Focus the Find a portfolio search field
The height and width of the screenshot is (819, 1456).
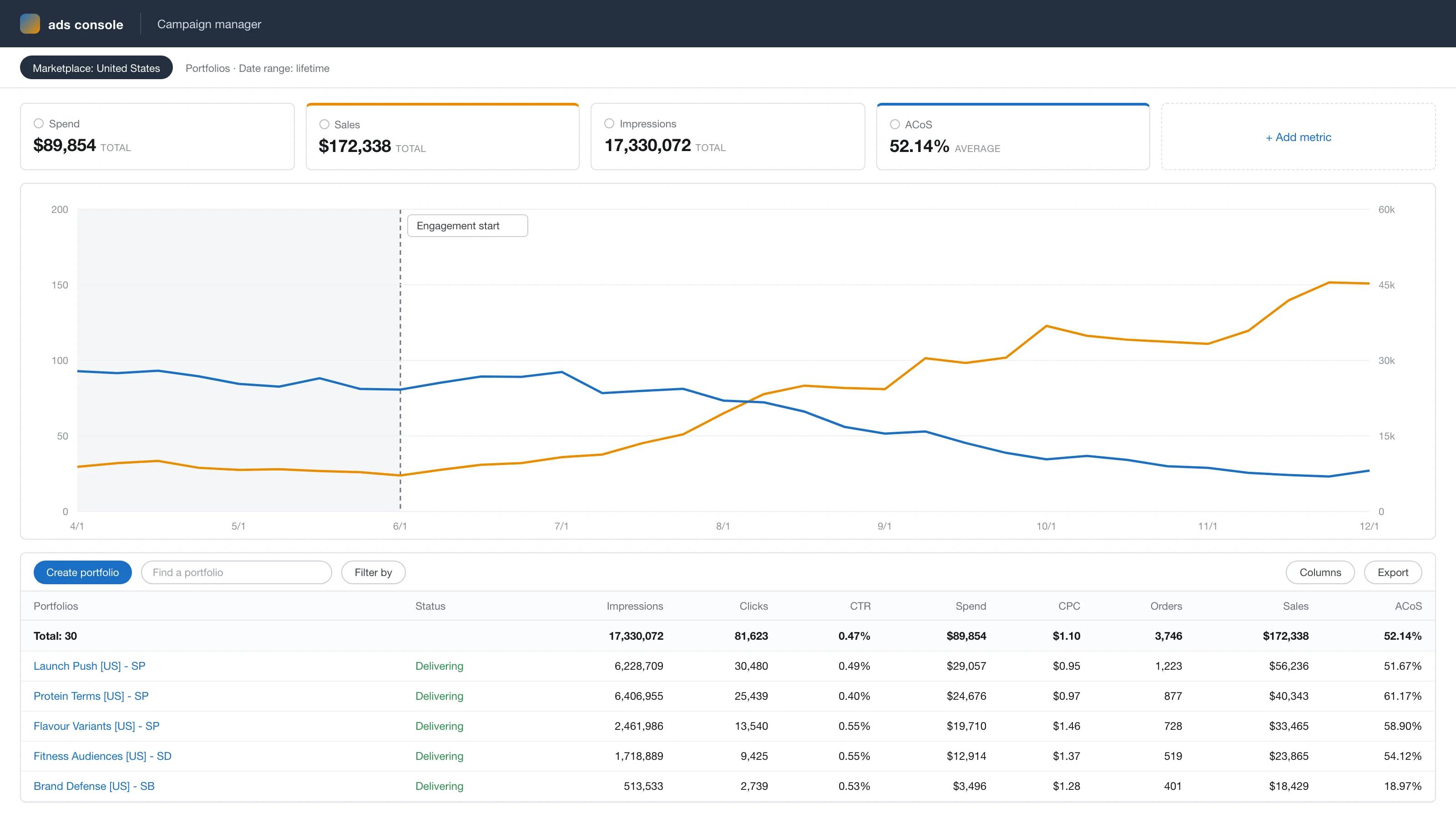(x=236, y=572)
